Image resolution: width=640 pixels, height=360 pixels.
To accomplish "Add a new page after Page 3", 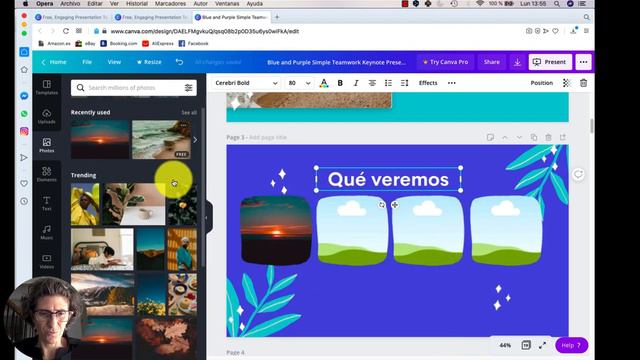I will click(x=563, y=138).
